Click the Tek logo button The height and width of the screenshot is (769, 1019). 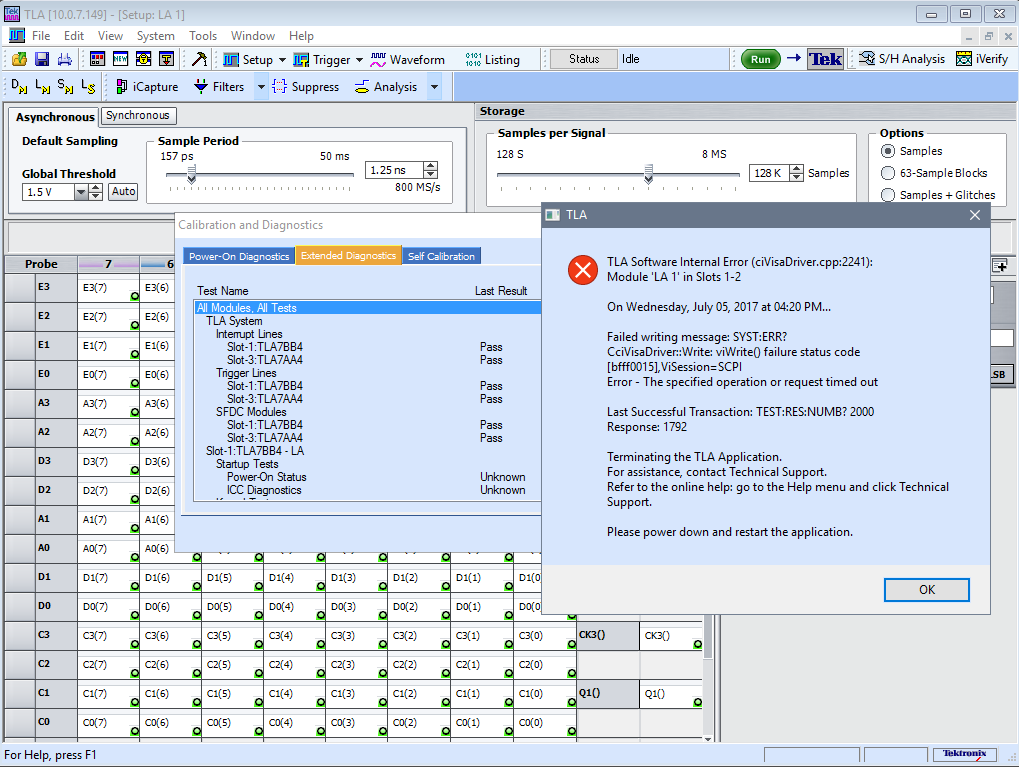tap(825, 59)
